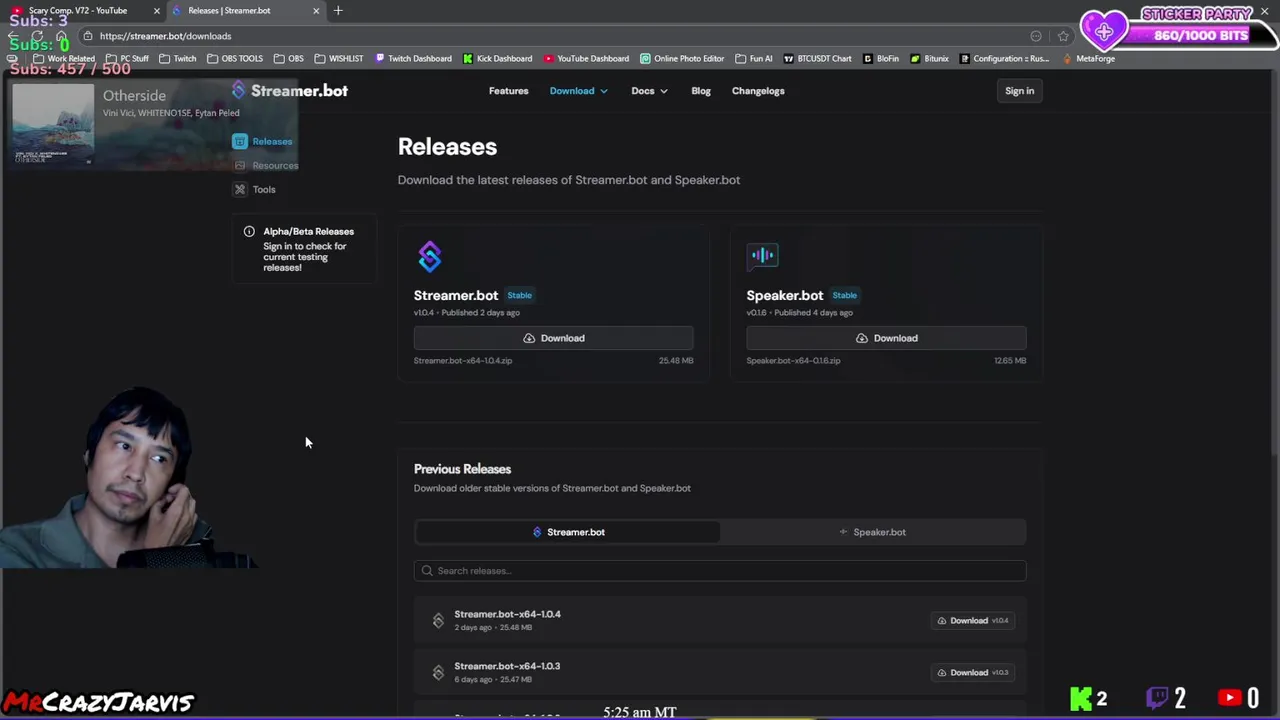Click the icon beside Streamer.bot-x64-1.0.4 row
Viewport: 1280px width, 720px height.
tap(438, 621)
